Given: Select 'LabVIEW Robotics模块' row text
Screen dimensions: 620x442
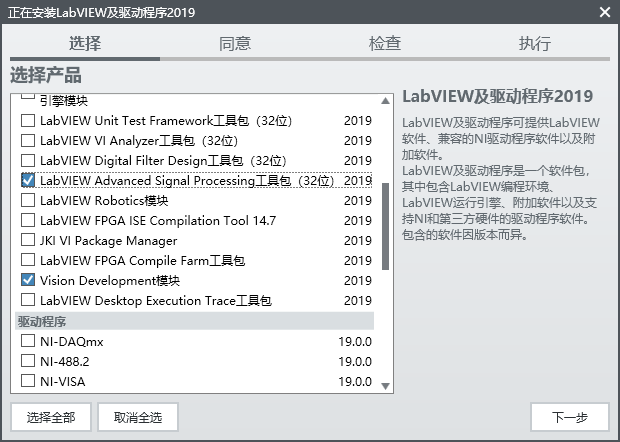Looking at the screenshot, I should (104, 200).
